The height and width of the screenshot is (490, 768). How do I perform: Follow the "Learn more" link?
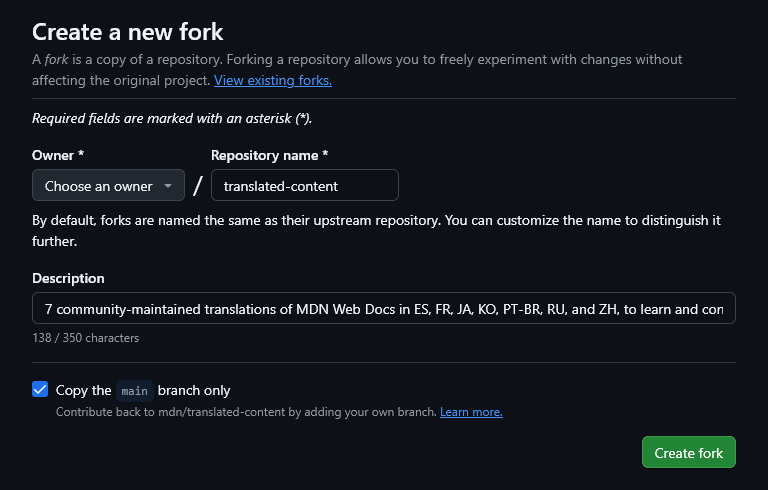click(x=471, y=412)
